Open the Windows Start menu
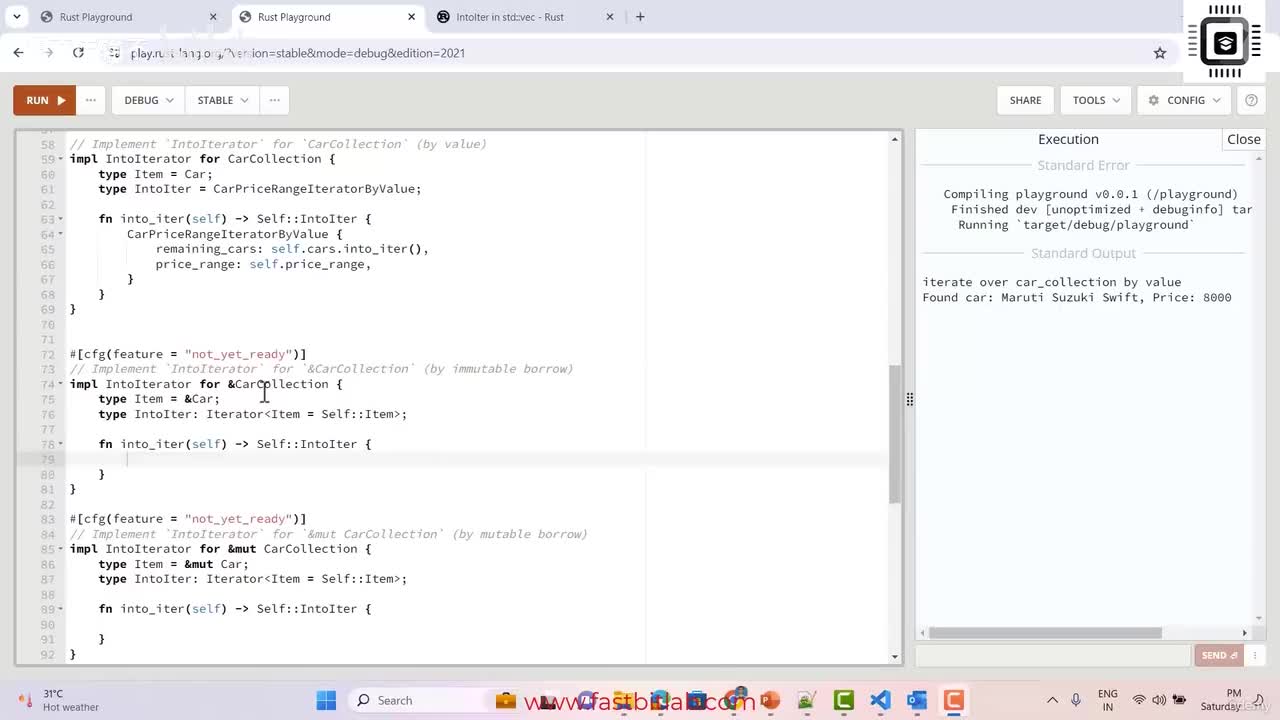This screenshot has width=1280, height=720. pyautogui.click(x=326, y=700)
